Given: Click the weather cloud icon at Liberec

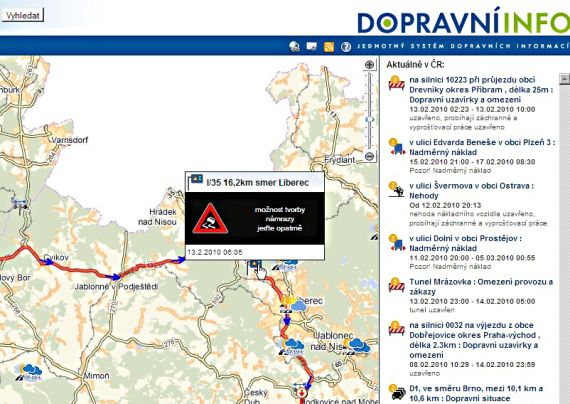Looking at the screenshot, I should pyautogui.click(x=298, y=306).
